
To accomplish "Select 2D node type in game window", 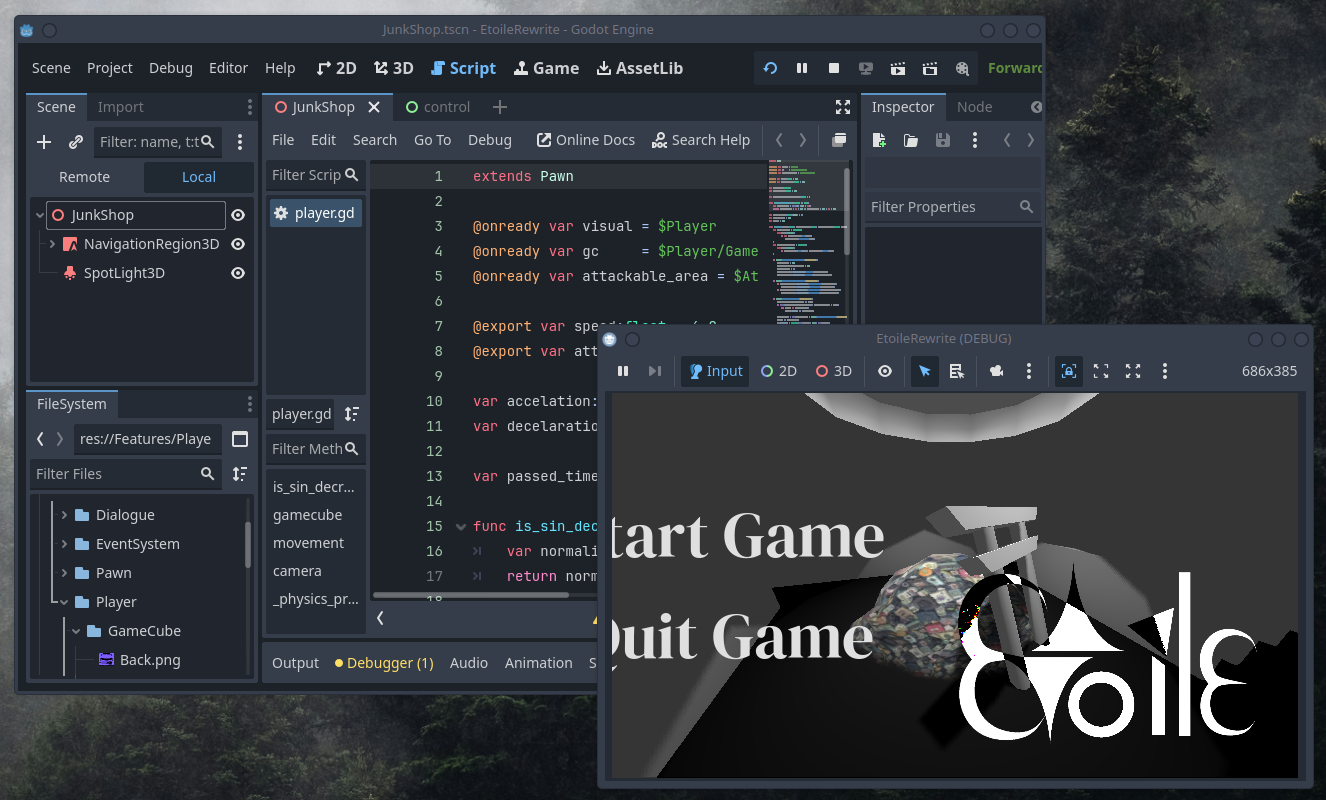I will (779, 371).
